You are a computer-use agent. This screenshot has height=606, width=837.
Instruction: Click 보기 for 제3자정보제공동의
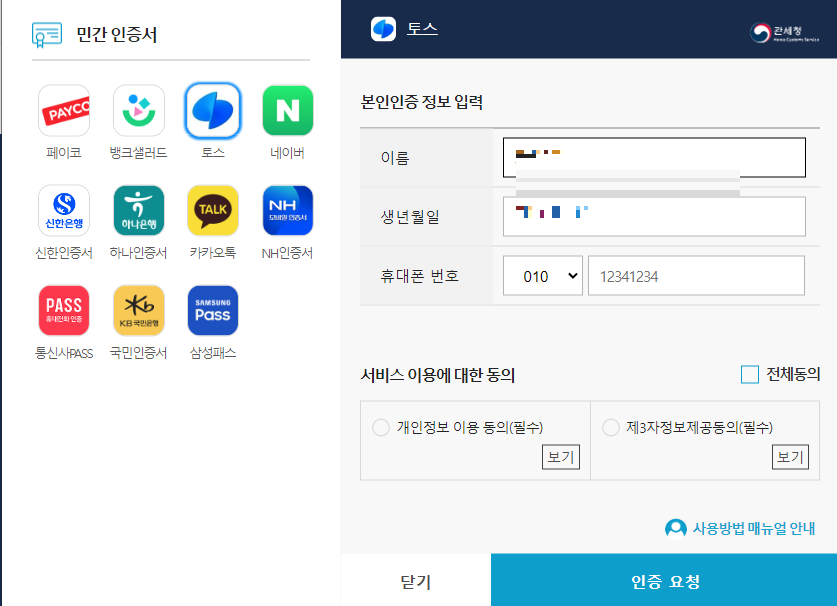(x=790, y=457)
